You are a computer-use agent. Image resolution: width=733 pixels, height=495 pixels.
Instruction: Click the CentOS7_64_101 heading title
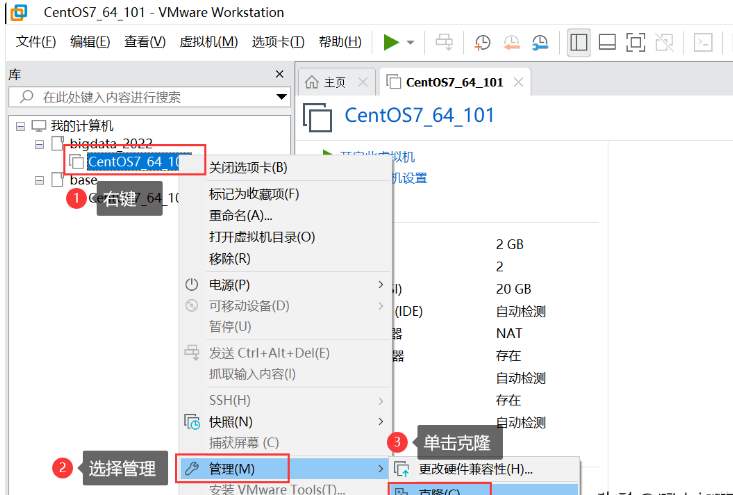pyautogui.click(x=419, y=115)
